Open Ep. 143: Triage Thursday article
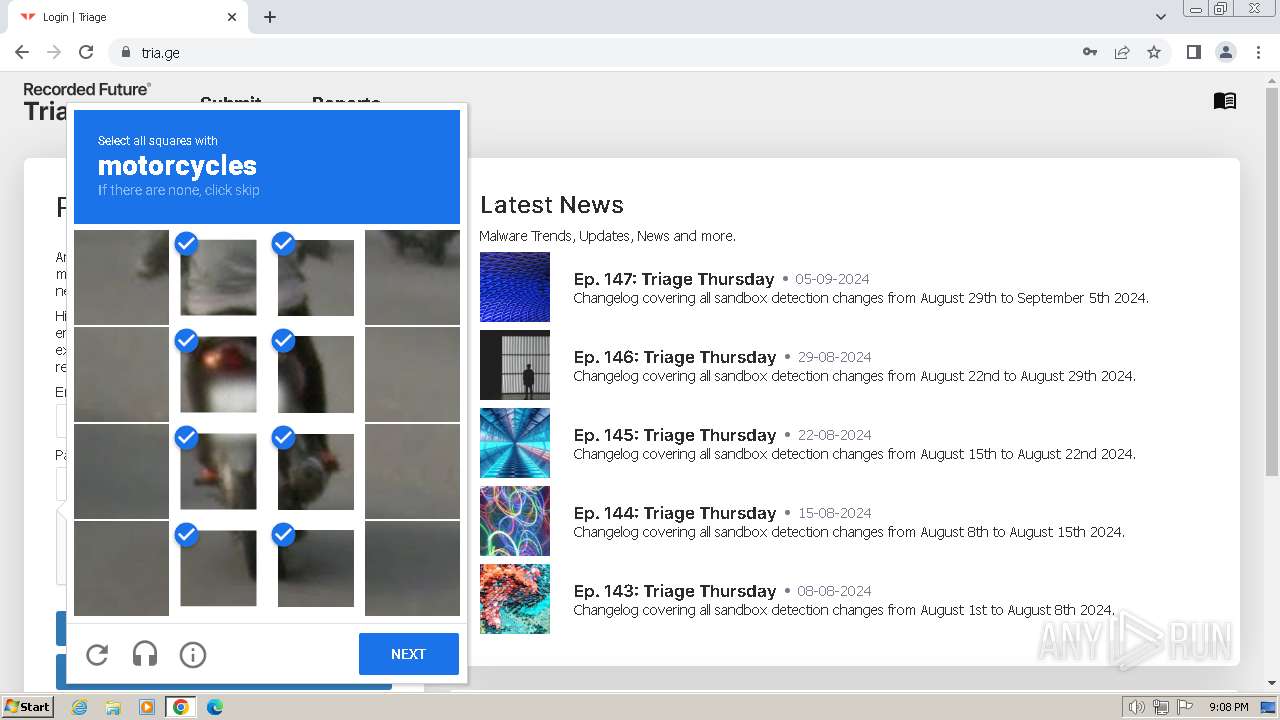This screenshot has height=720, width=1280. point(675,591)
